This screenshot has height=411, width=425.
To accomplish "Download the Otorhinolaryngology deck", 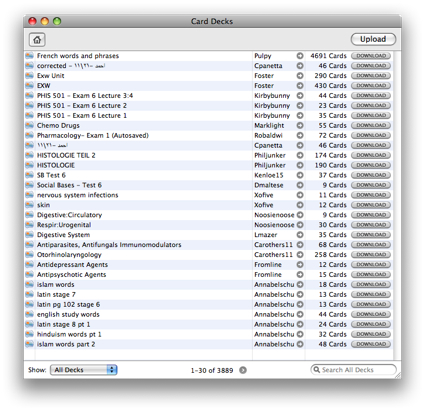I will pyautogui.click(x=371, y=255).
